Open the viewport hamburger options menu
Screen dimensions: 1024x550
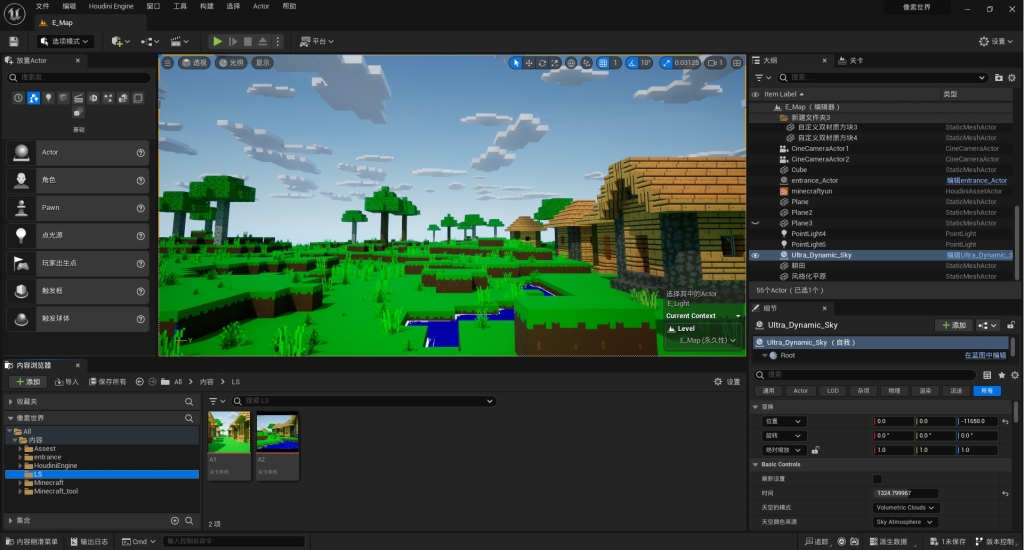[168, 63]
